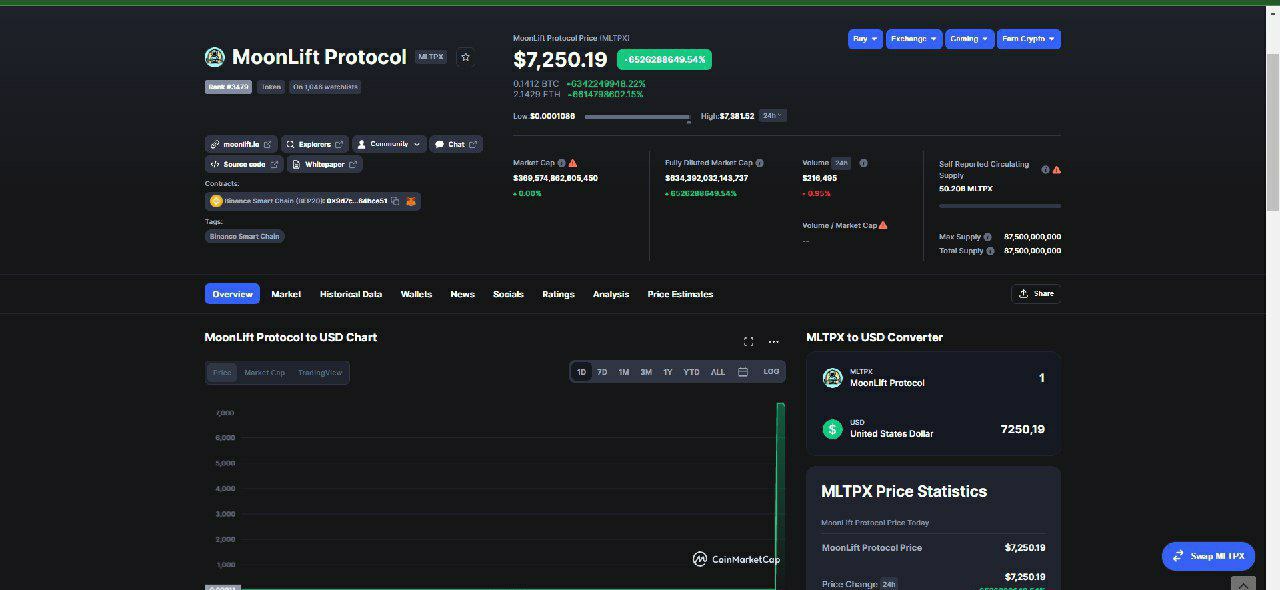The height and width of the screenshot is (590, 1280).
Task: Click the circulating supply progress bar
Action: tap(1000, 206)
